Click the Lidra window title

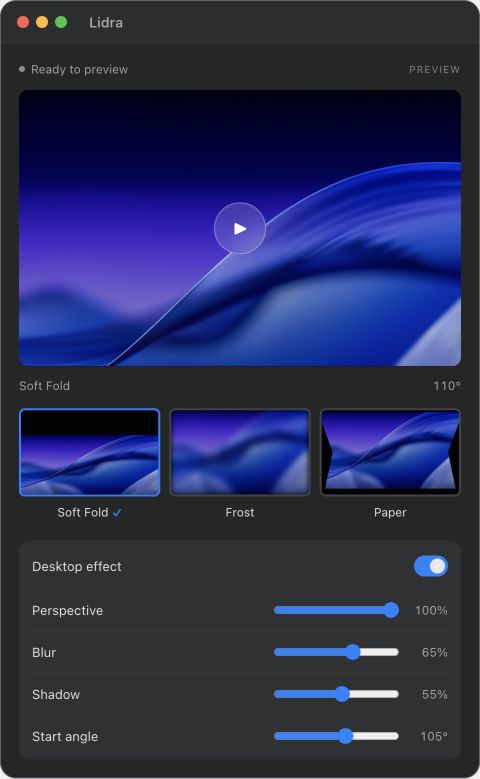click(106, 22)
